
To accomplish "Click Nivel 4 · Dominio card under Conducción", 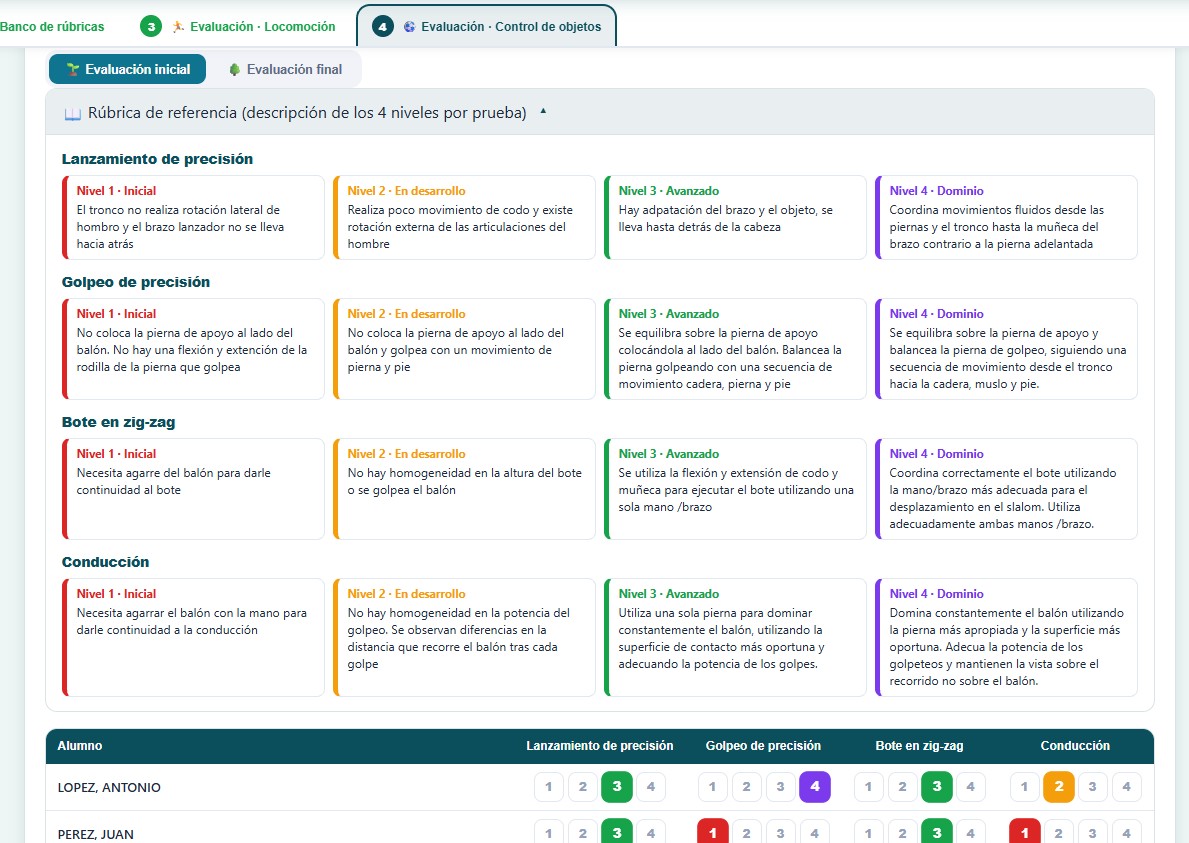I will (x=1006, y=638).
